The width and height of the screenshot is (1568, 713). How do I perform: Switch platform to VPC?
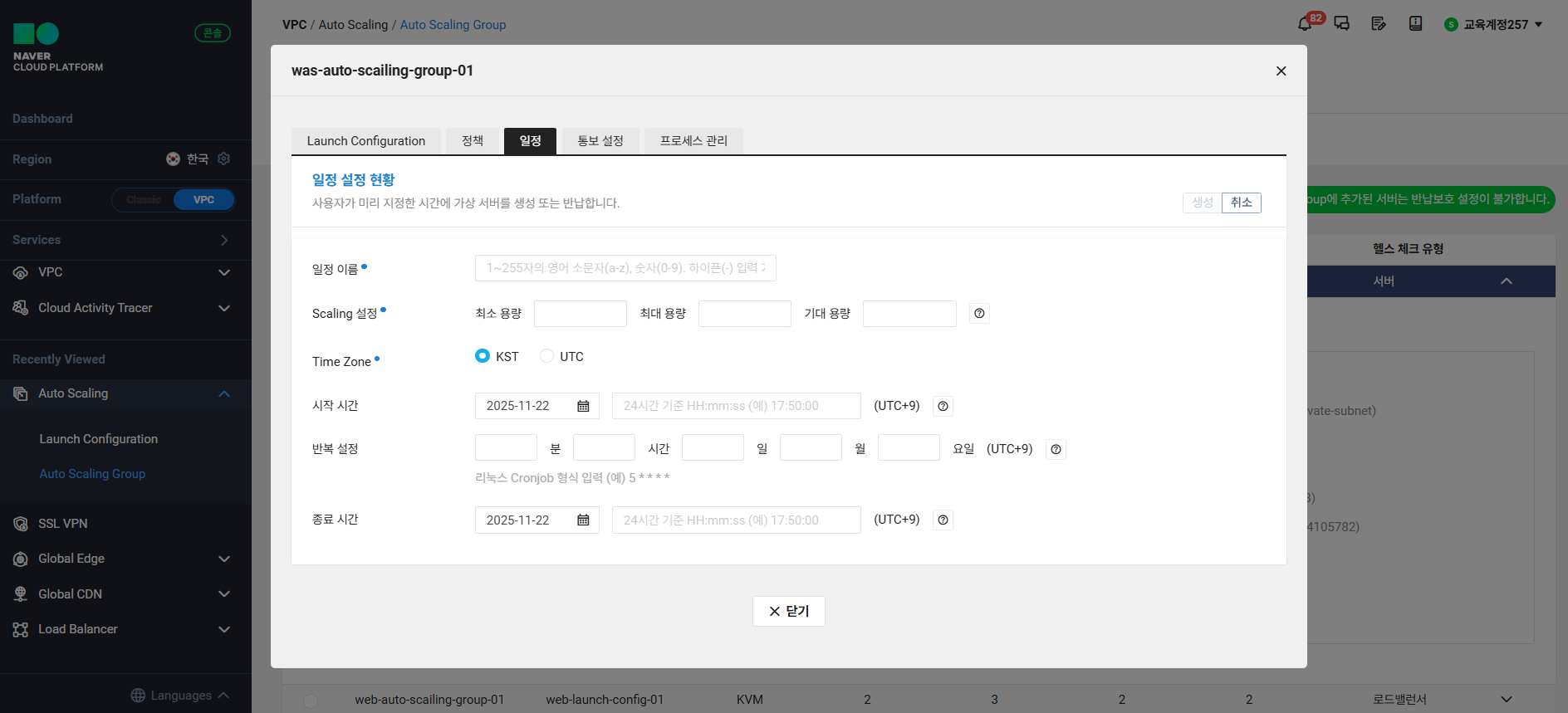click(x=203, y=200)
